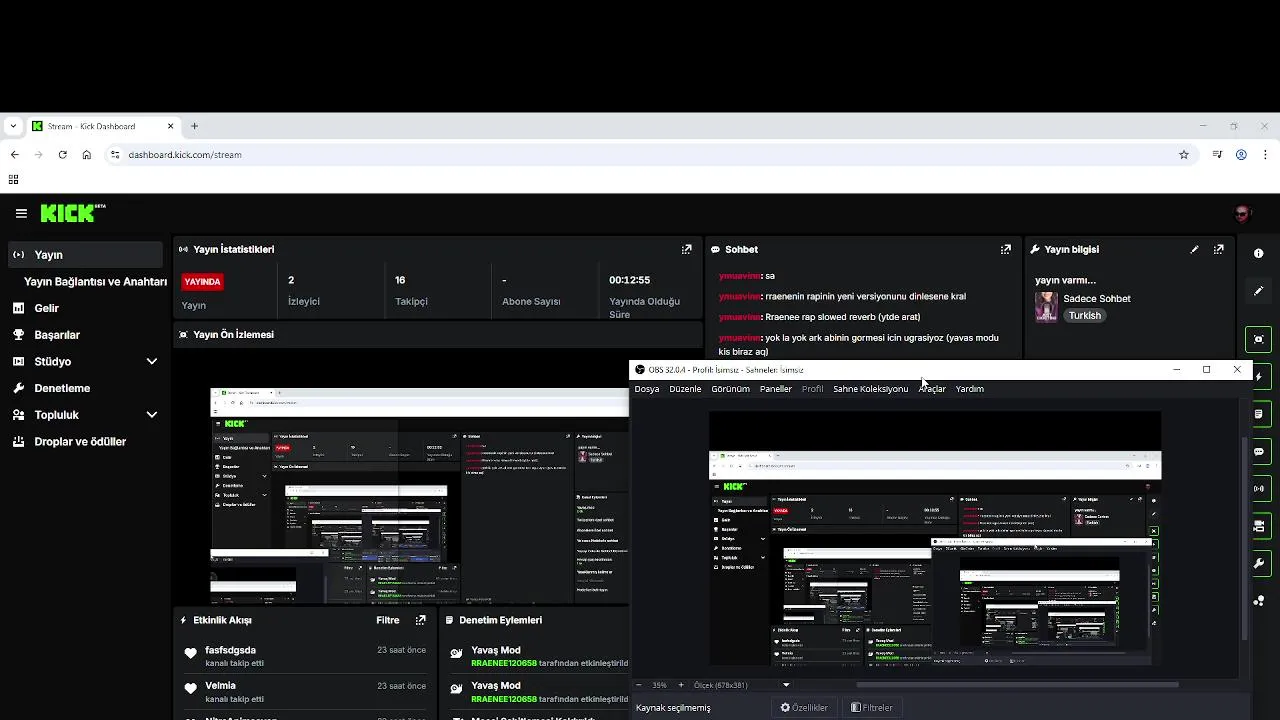The height and width of the screenshot is (720, 1280).
Task: Select Yayın in the Kick sidebar
Action: tap(85, 255)
